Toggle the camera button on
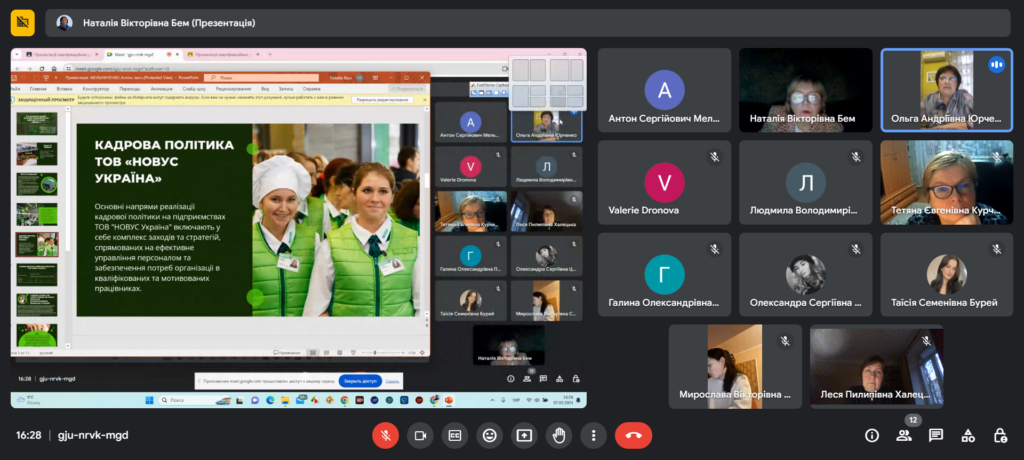The image size is (1024, 460). (x=420, y=435)
